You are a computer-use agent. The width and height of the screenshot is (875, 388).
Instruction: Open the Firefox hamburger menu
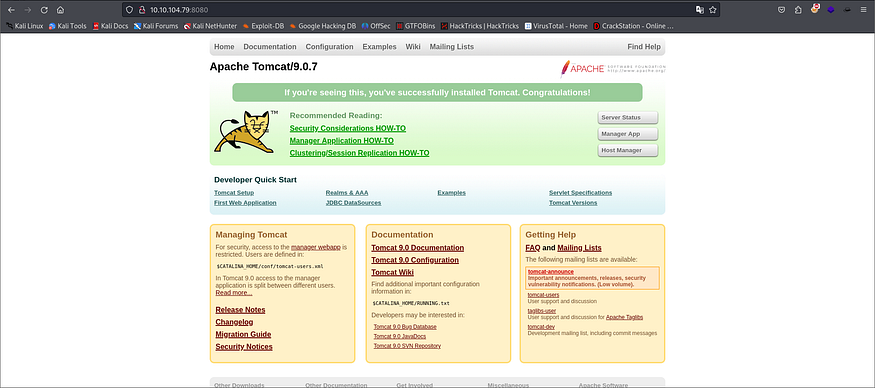863,9
